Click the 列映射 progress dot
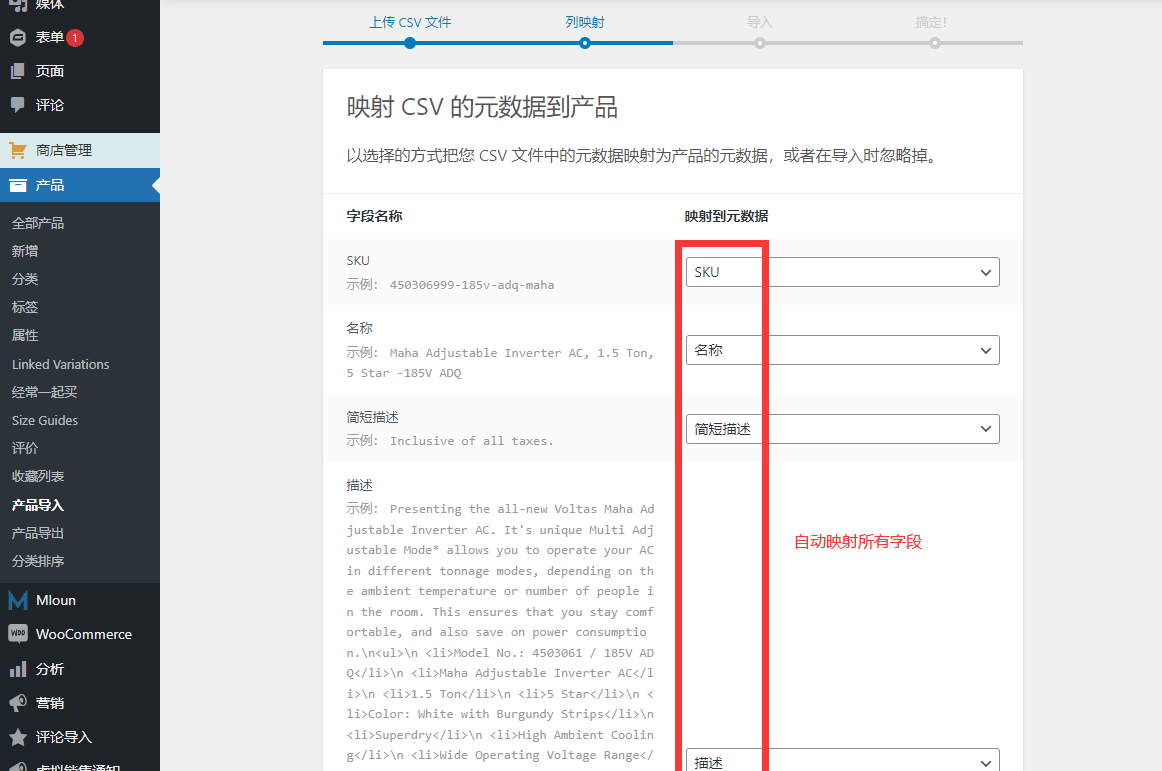 click(x=585, y=43)
